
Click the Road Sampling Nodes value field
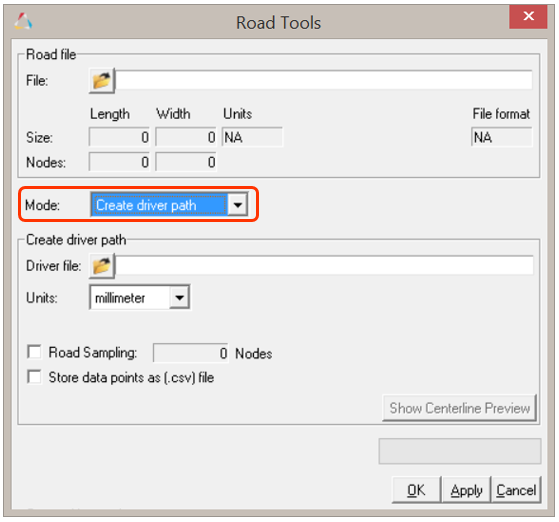click(190, 353)
